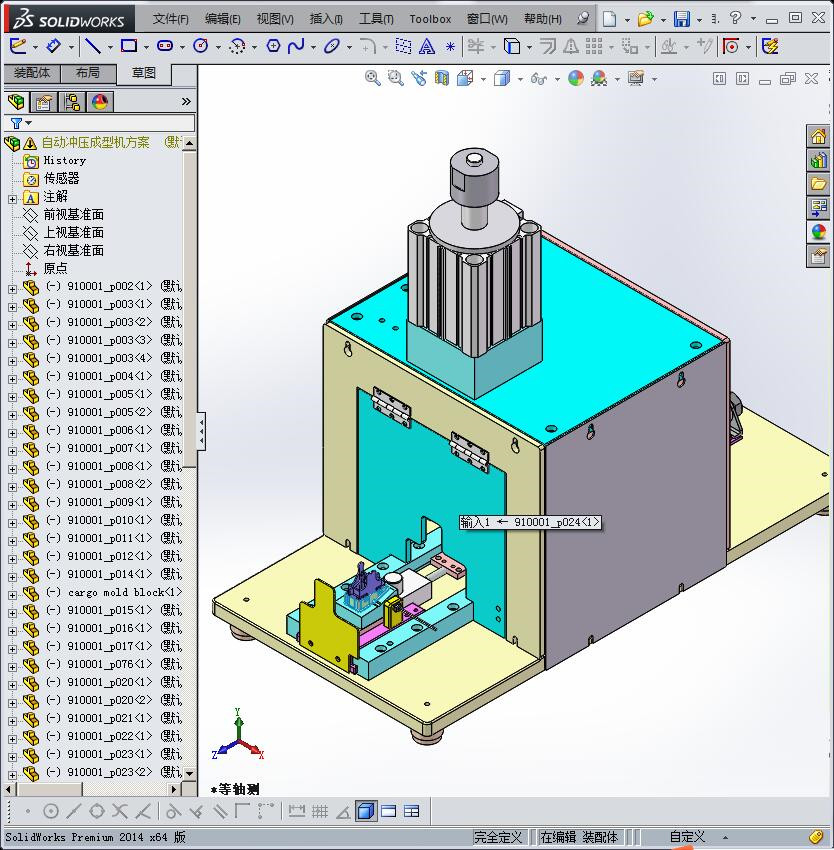Click the New document icon
834x850 pixels.
(610, 19)
